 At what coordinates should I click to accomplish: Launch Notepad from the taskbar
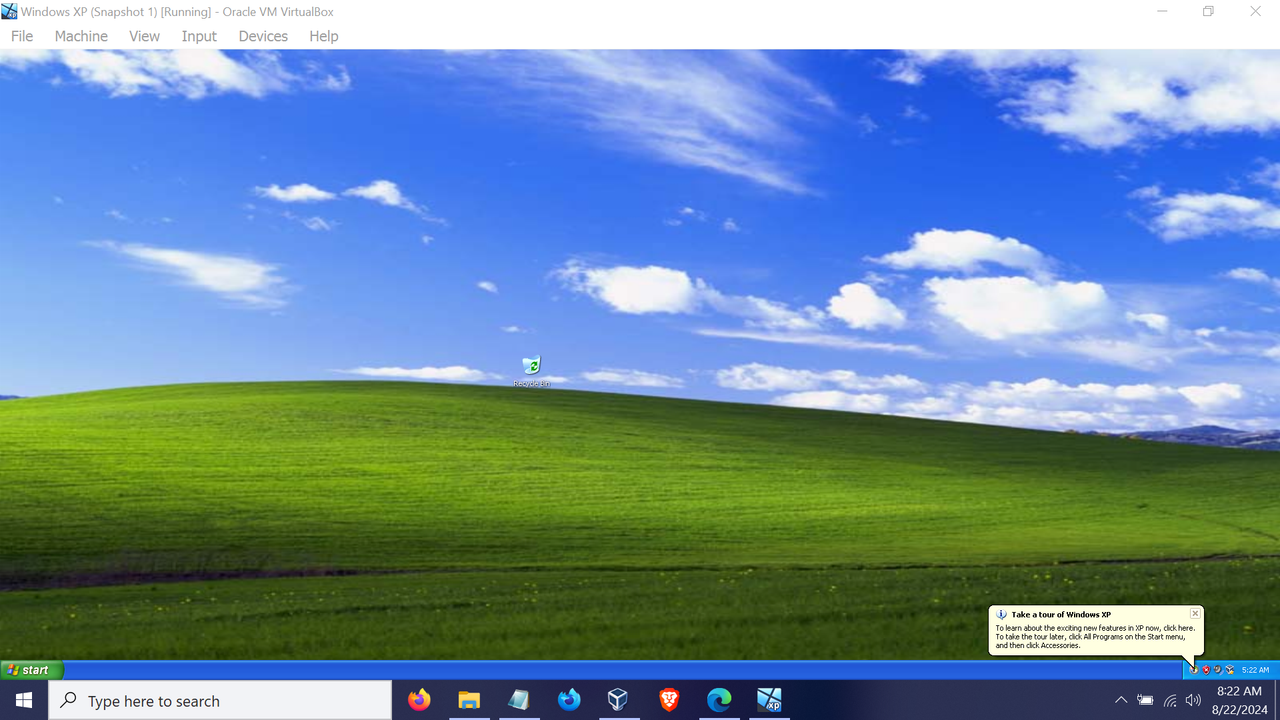518,699
